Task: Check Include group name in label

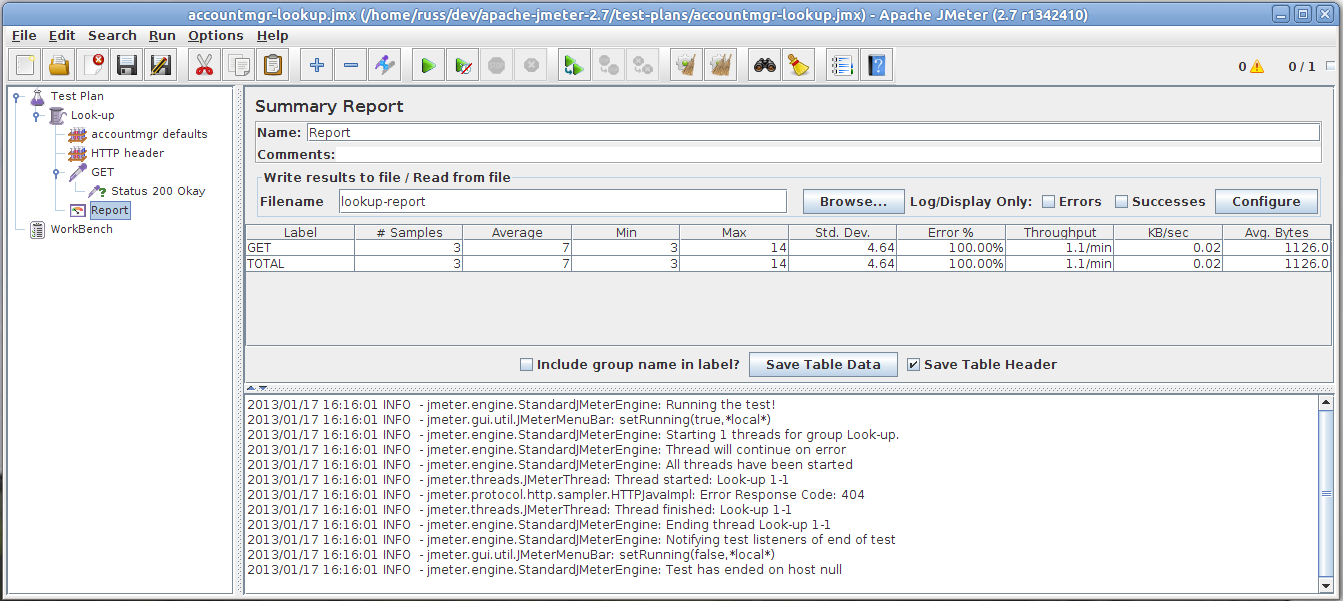Action: click(x=527, y=365)
